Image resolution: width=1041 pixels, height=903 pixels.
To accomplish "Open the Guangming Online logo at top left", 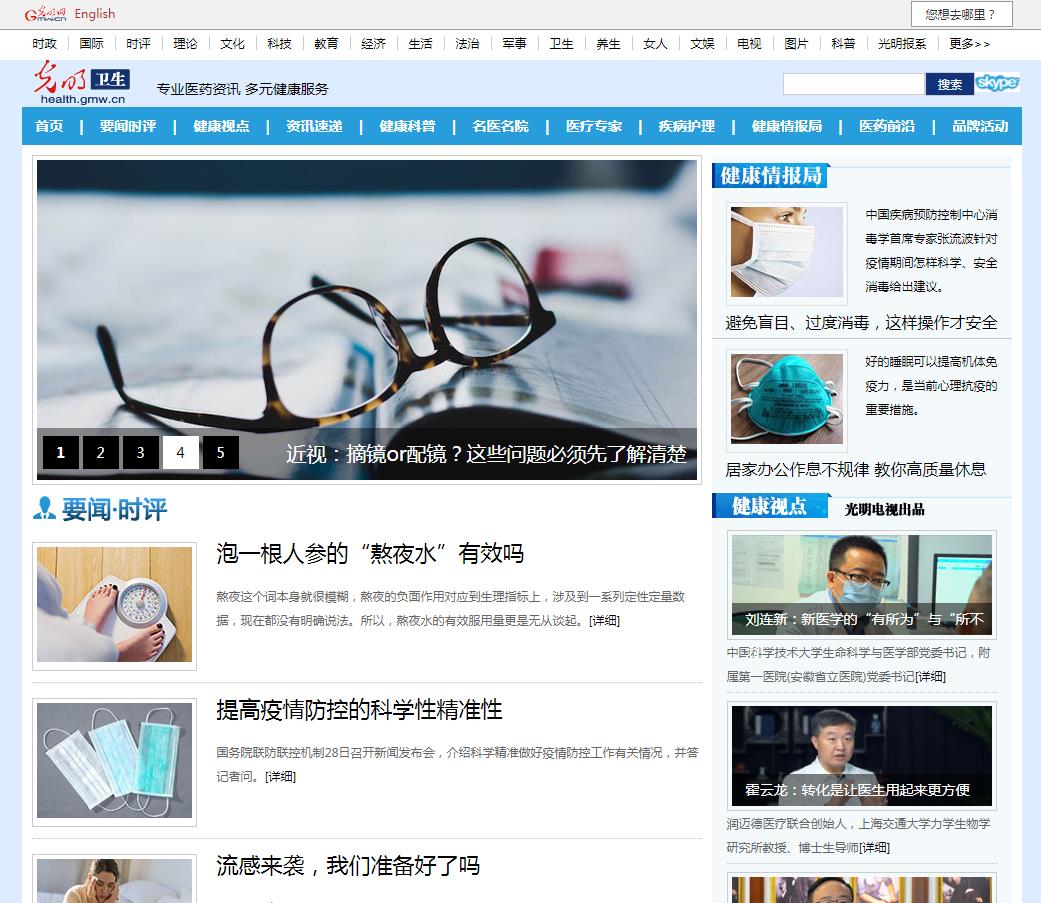I will click(x=45, y=14).
